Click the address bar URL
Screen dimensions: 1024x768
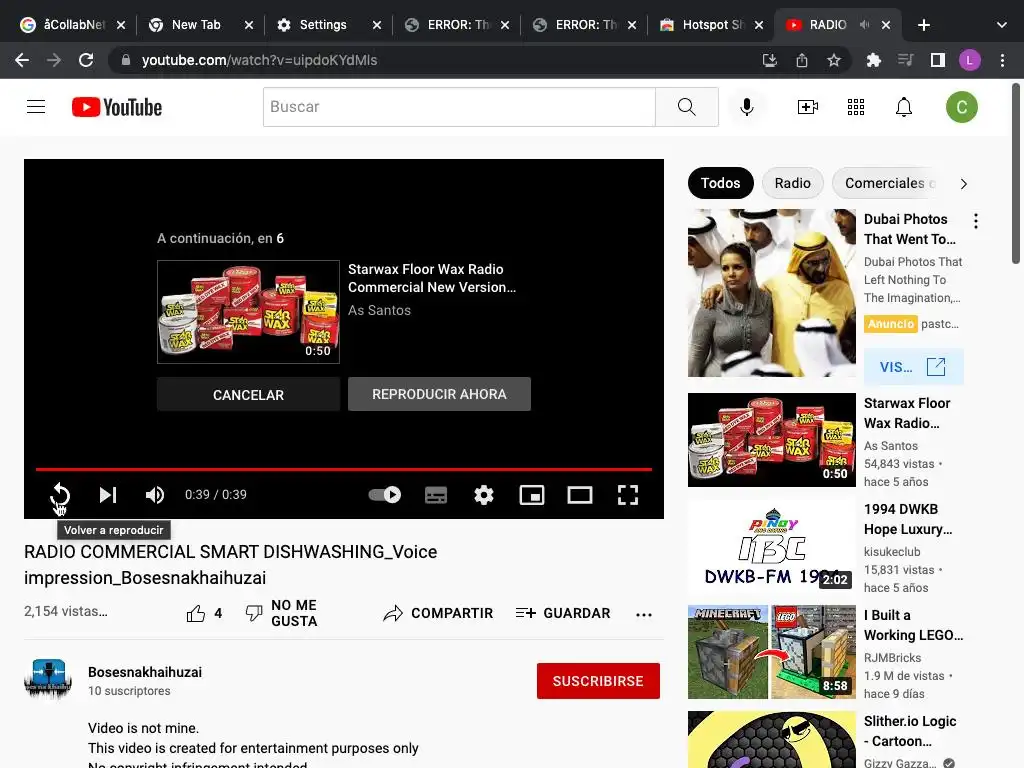[x=260, y=60]
